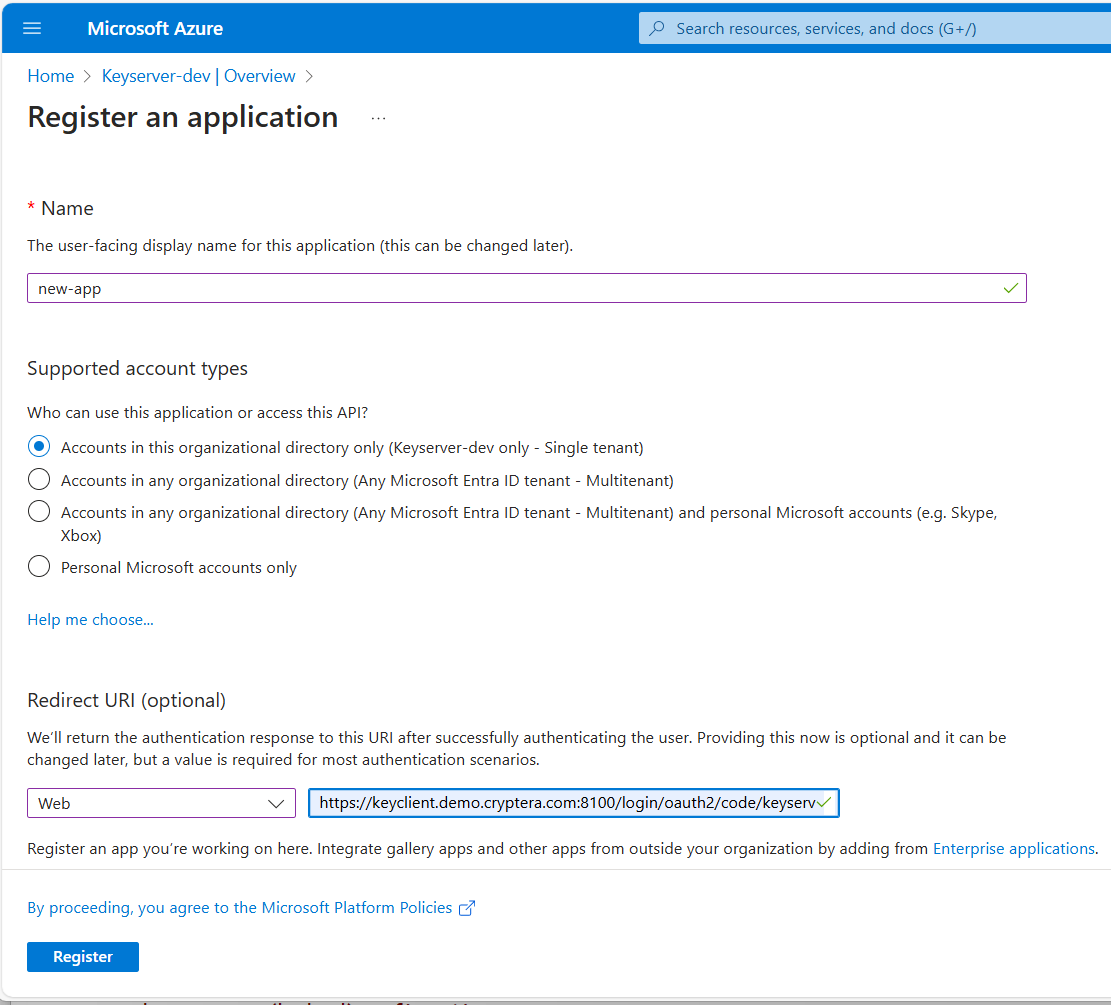Open the Enterprise applications link
1111x1005 pixels.
[x=1013, y=848]
